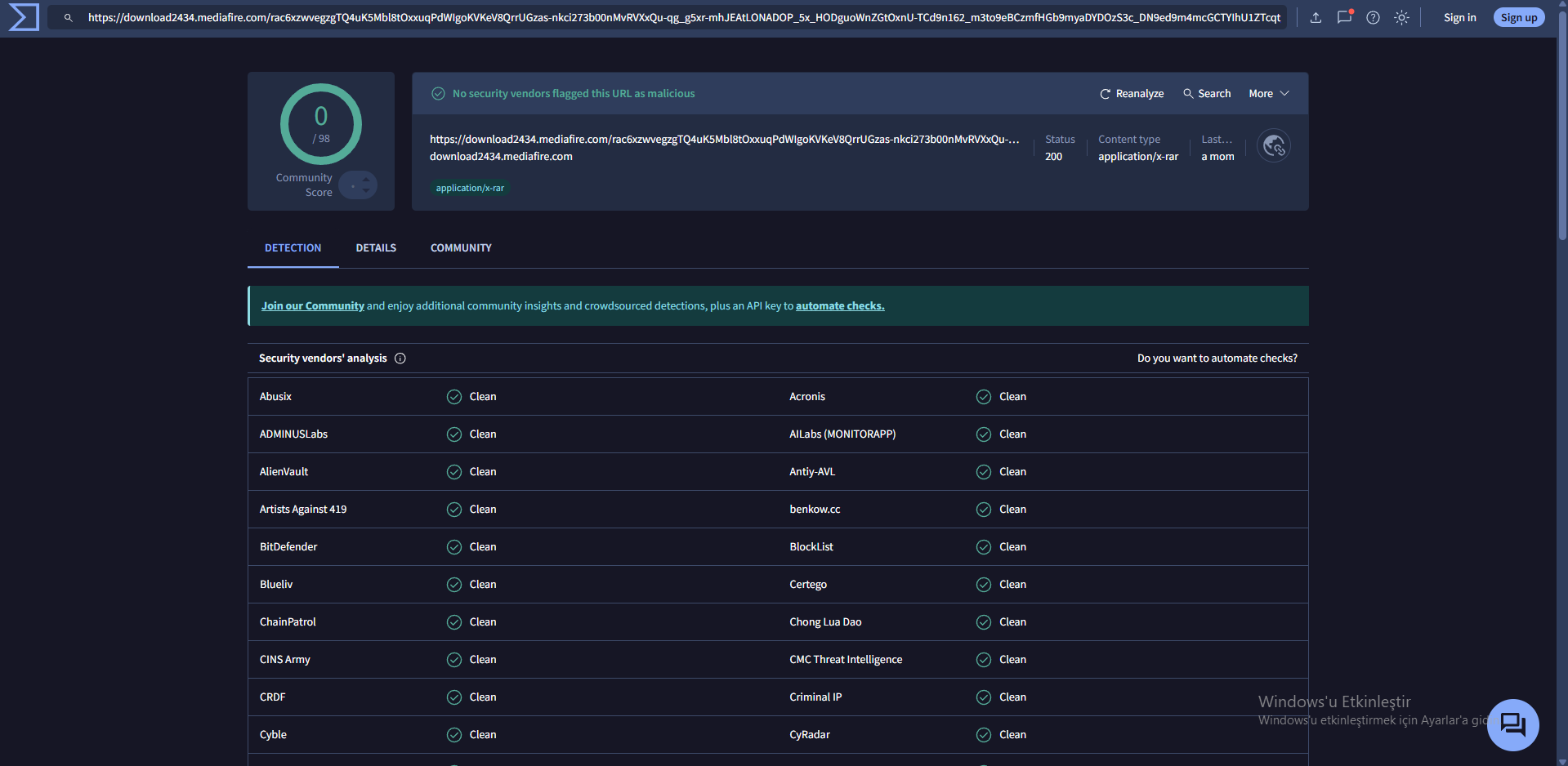
Task: Click 'Do you want to automate checks?'
Action: click(1217, 359)
